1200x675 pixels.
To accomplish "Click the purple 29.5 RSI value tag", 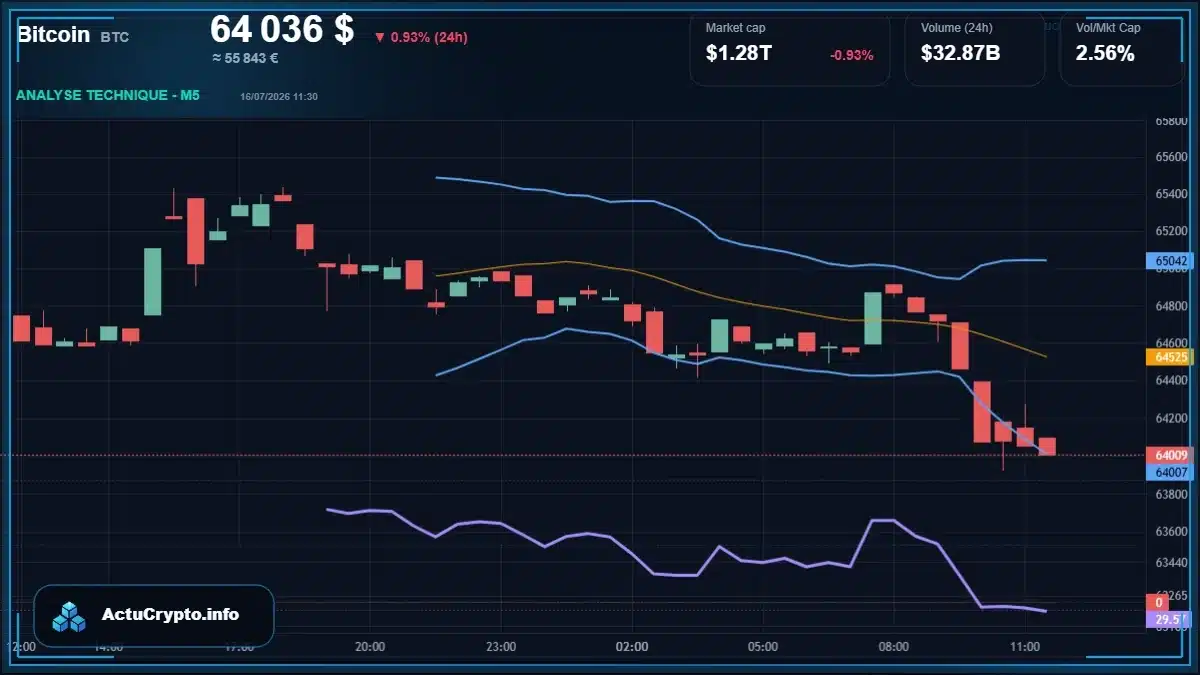I will [x=1171, y=620].
